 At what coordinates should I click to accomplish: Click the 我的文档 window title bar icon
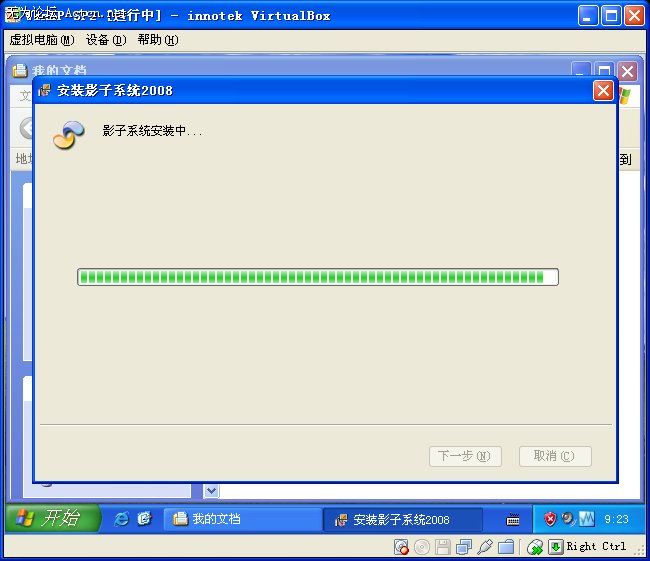pos(19,70)
